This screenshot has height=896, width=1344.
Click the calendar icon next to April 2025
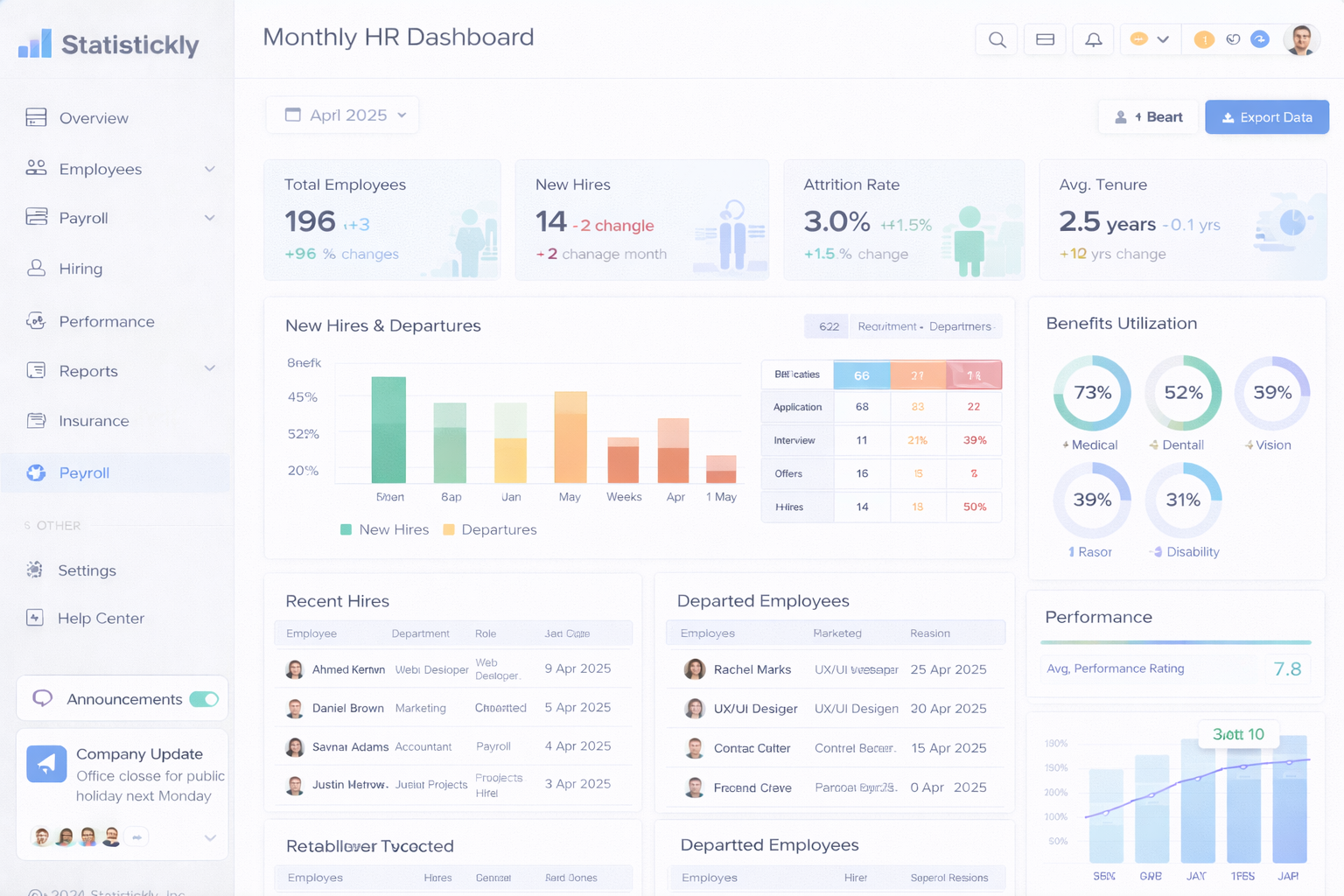[x=292, y=115]
